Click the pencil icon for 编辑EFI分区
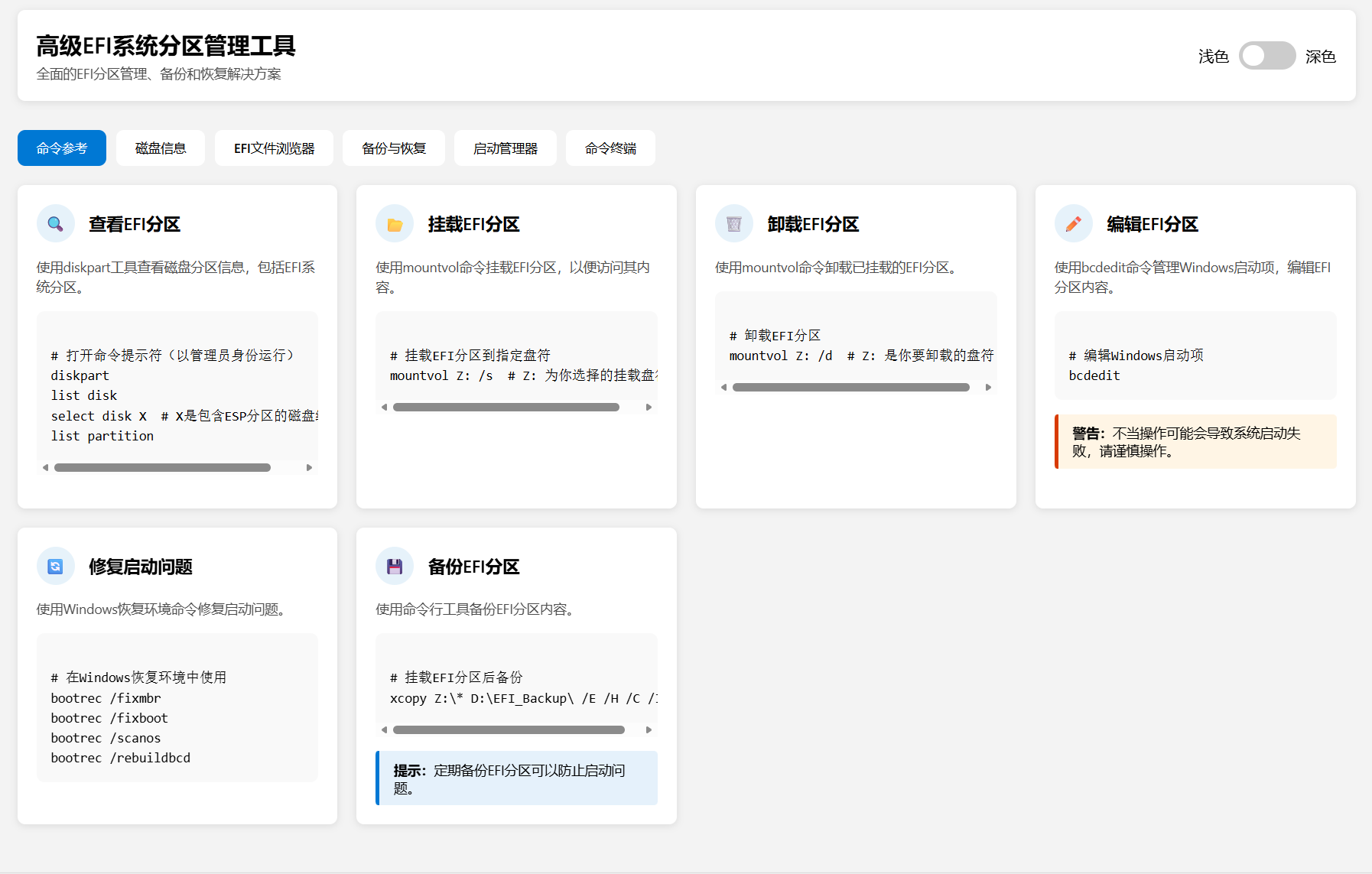The image size is (1372, 874). [1074, 224]
